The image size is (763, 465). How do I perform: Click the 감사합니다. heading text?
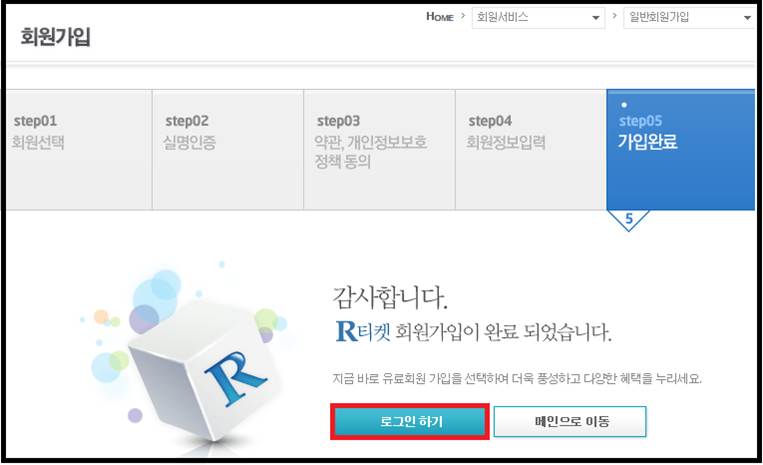coord(390,297)
